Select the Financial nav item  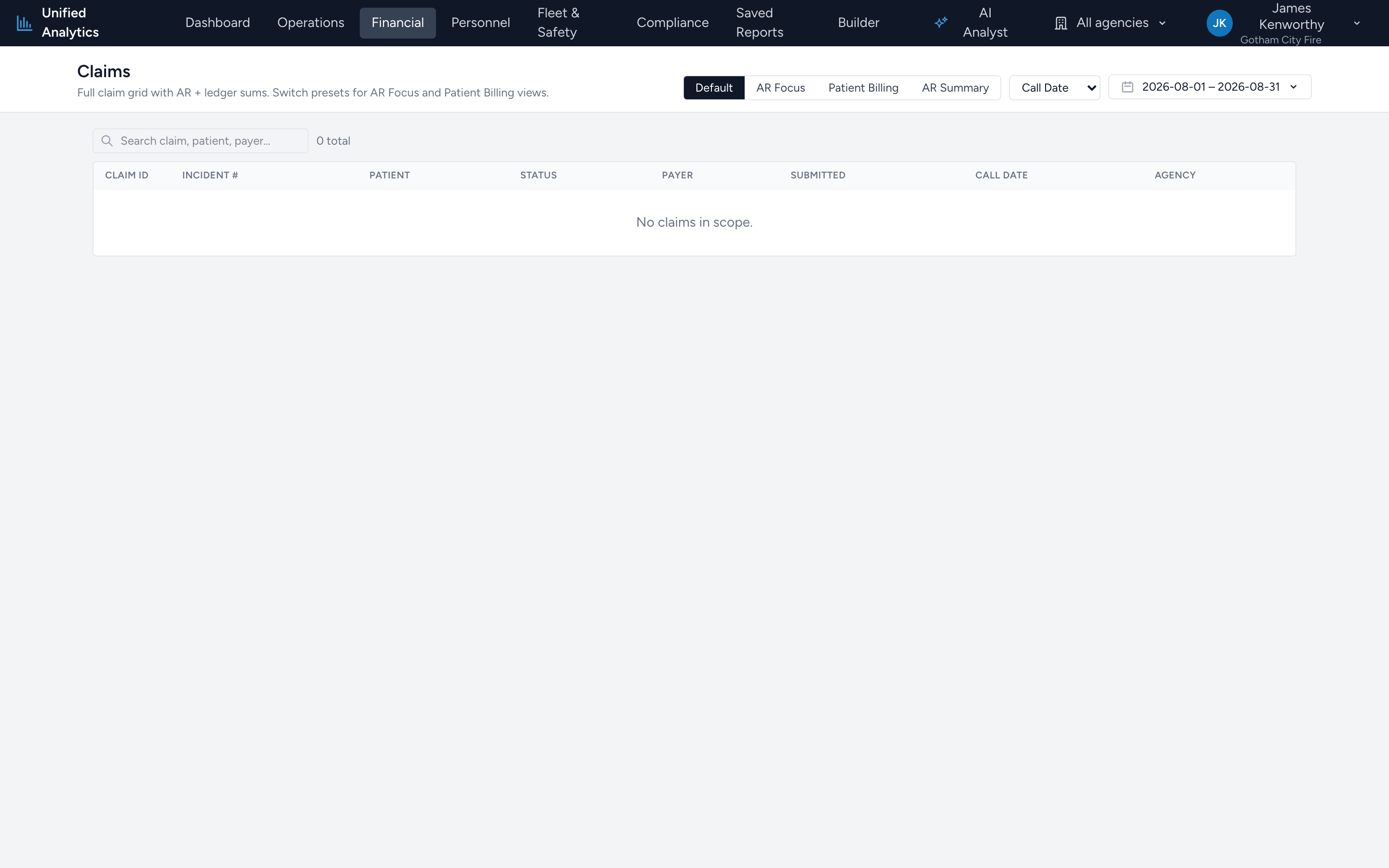[x=398, y=23]
